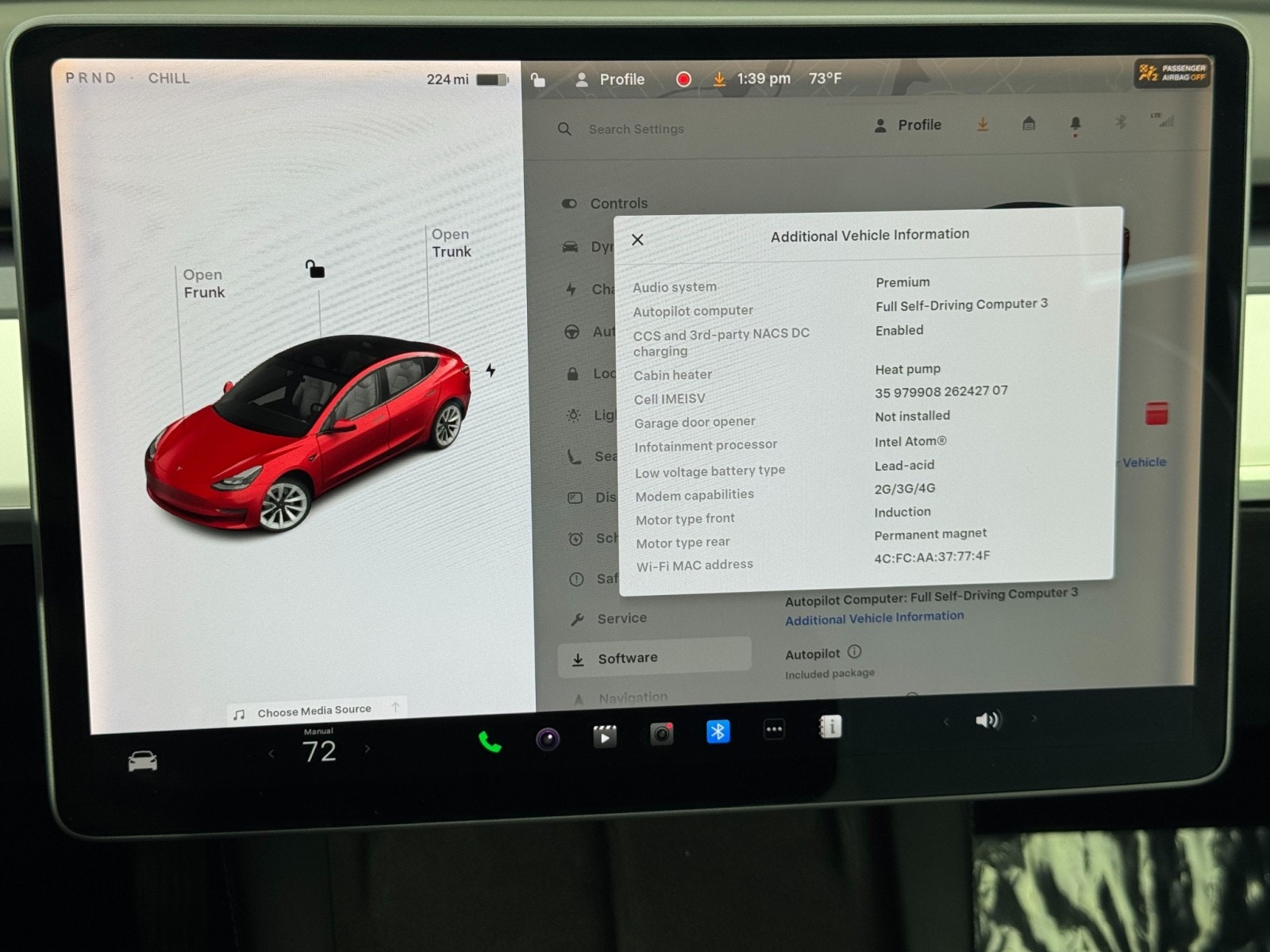Raise cabin temperature with right chevron
The image size is (1270, 952).
tap(368, 748)
